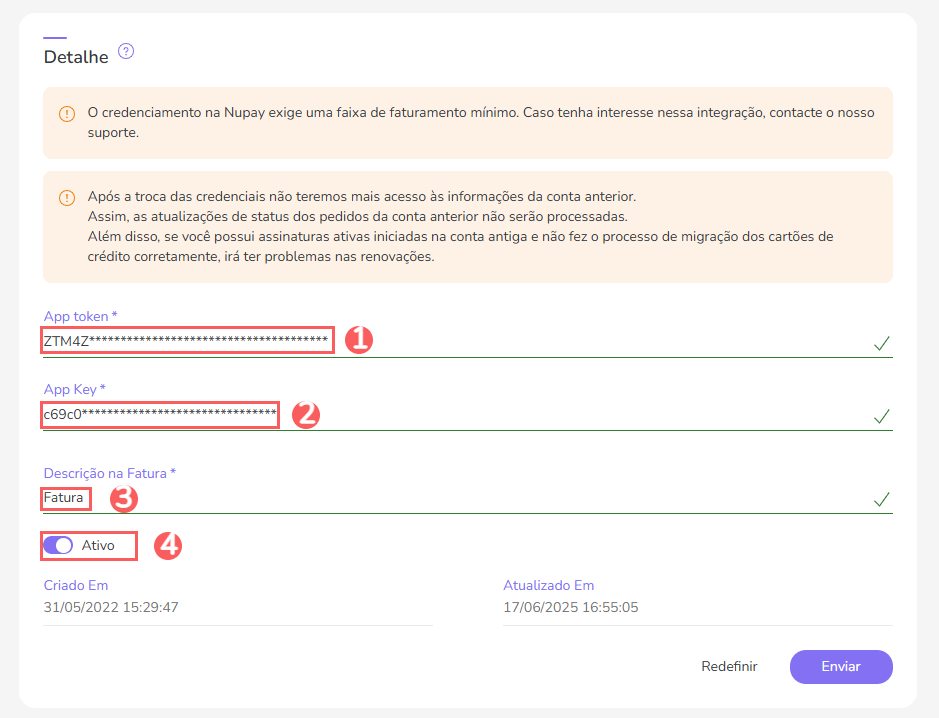Toggle the Ativo switch off
The width and height of the screenshot is (939, 718).
[58, 546]
